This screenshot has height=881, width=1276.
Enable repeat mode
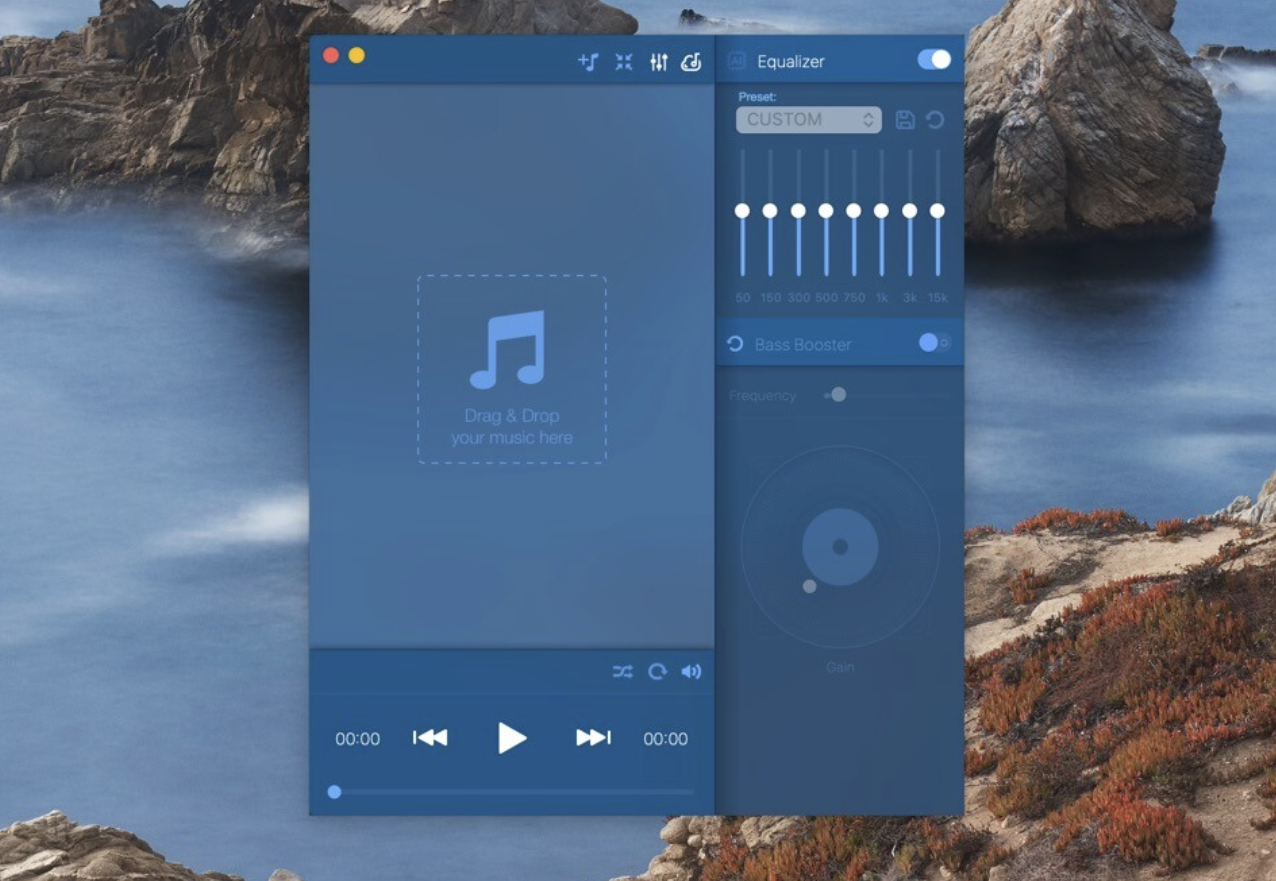657,672
